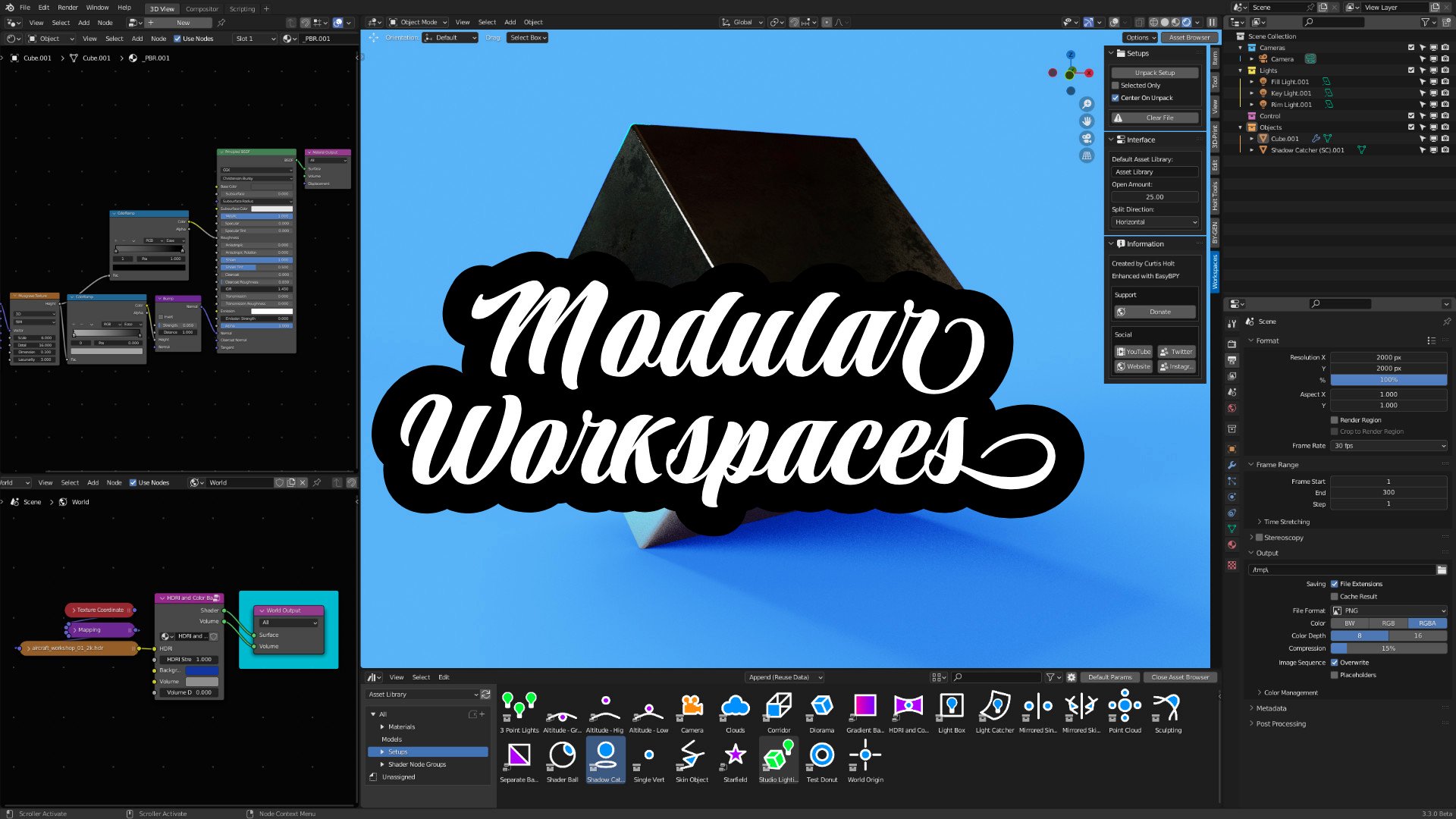Uncheck Center On Unpack

[x=1116, y=98]
